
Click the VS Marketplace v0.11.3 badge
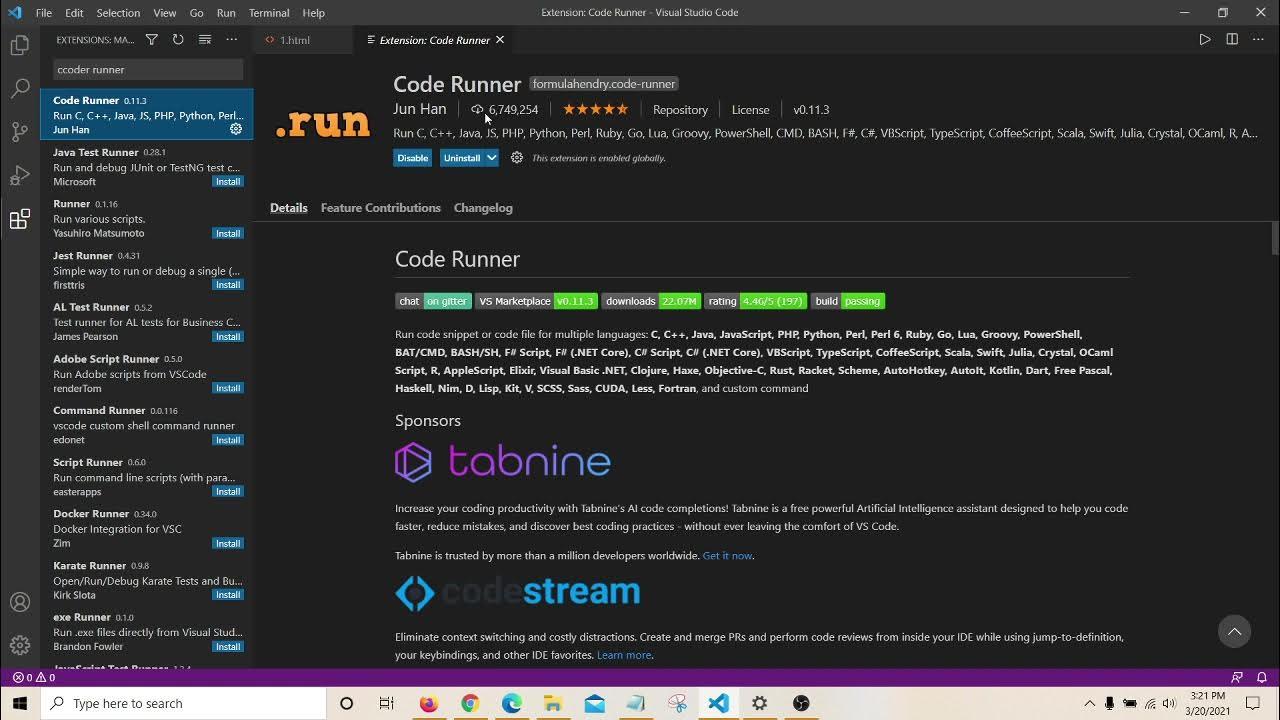click(x=536, y=301)
